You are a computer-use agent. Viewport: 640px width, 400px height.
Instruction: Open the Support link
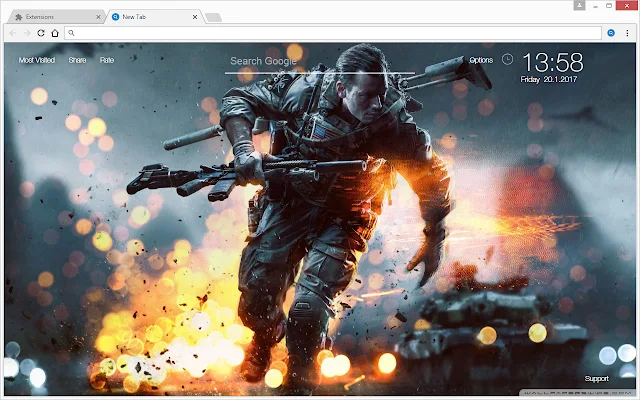pos(596,378)
